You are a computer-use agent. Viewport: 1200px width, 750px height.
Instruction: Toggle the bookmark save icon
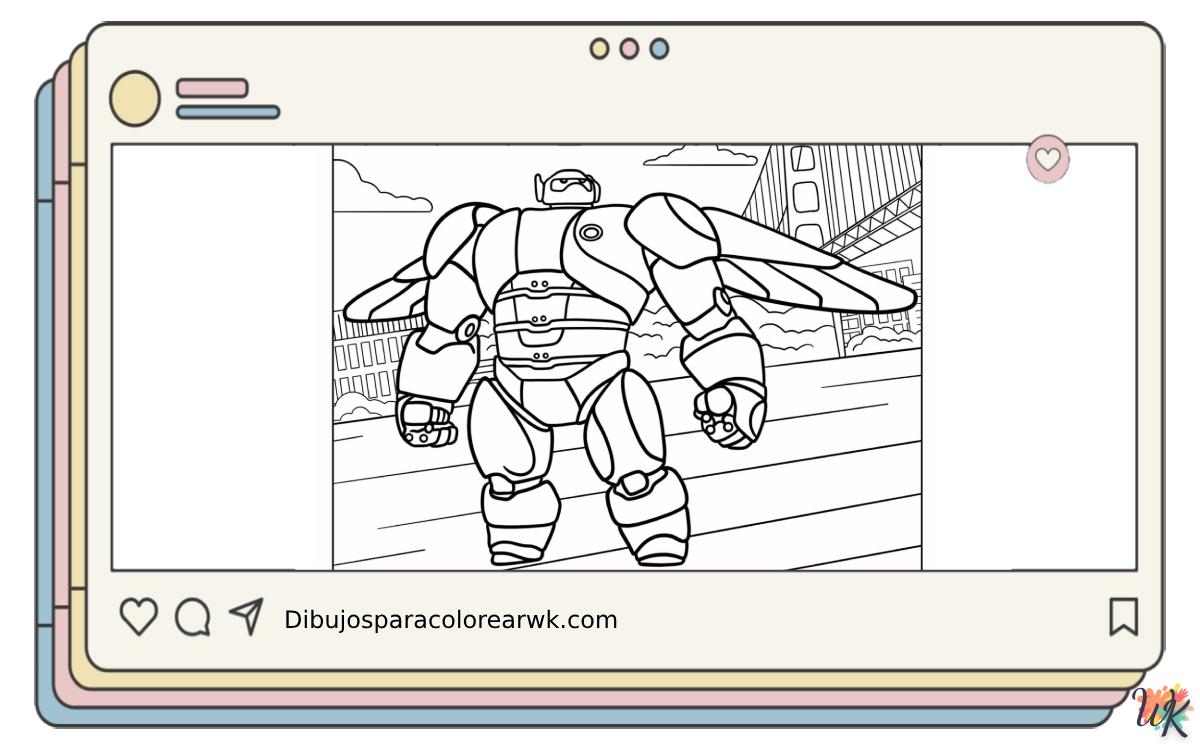[x=1123, y=617]
